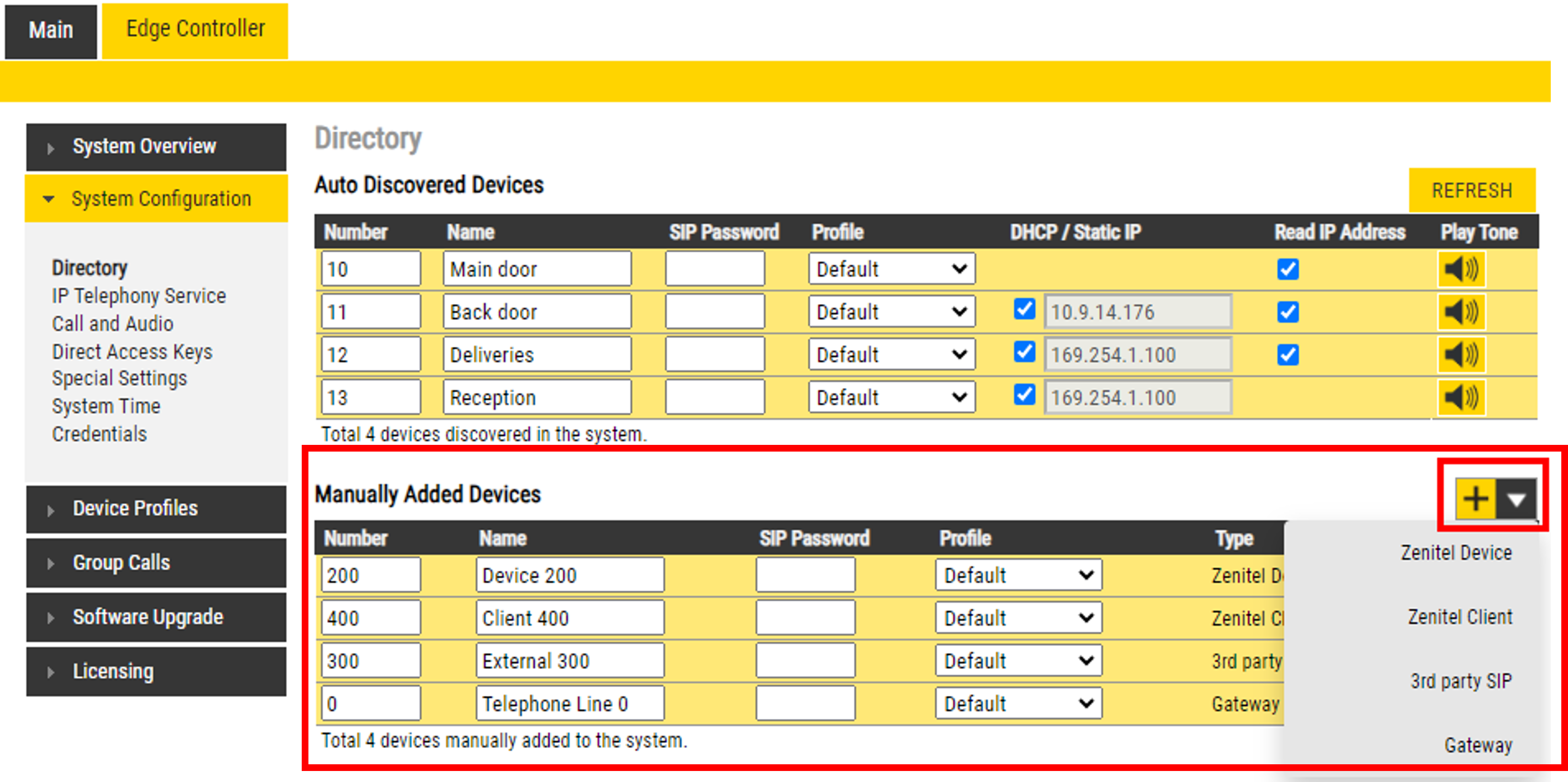Click the REFRESH button

[x=1471, y=191]
